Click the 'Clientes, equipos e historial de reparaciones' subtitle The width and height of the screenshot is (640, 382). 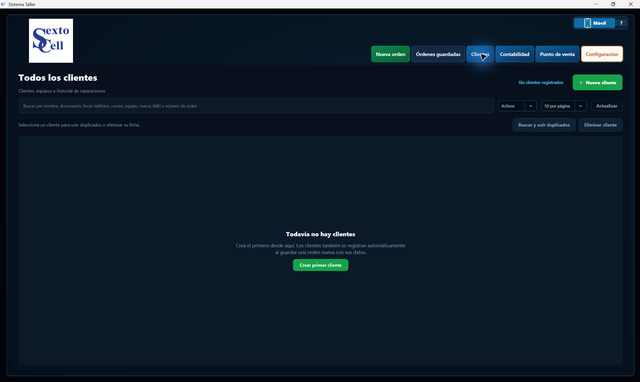62,91
